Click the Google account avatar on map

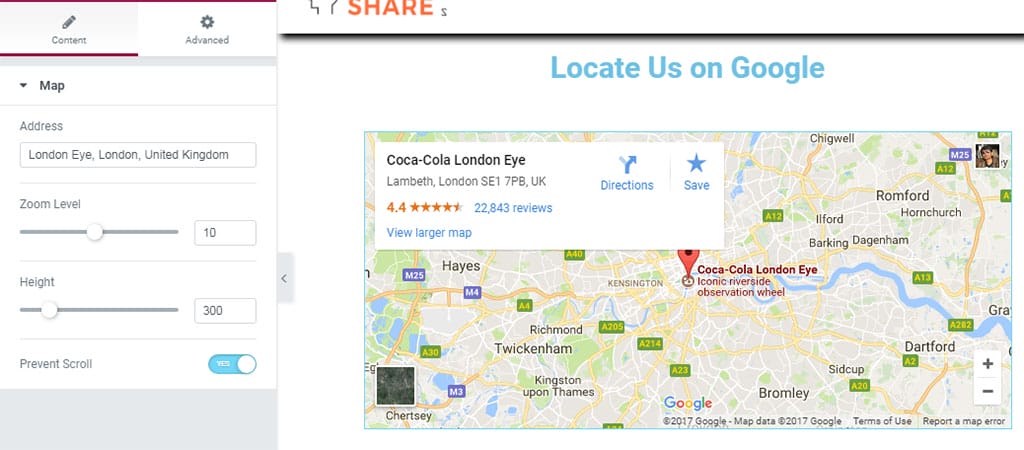[x=987, y=156]
